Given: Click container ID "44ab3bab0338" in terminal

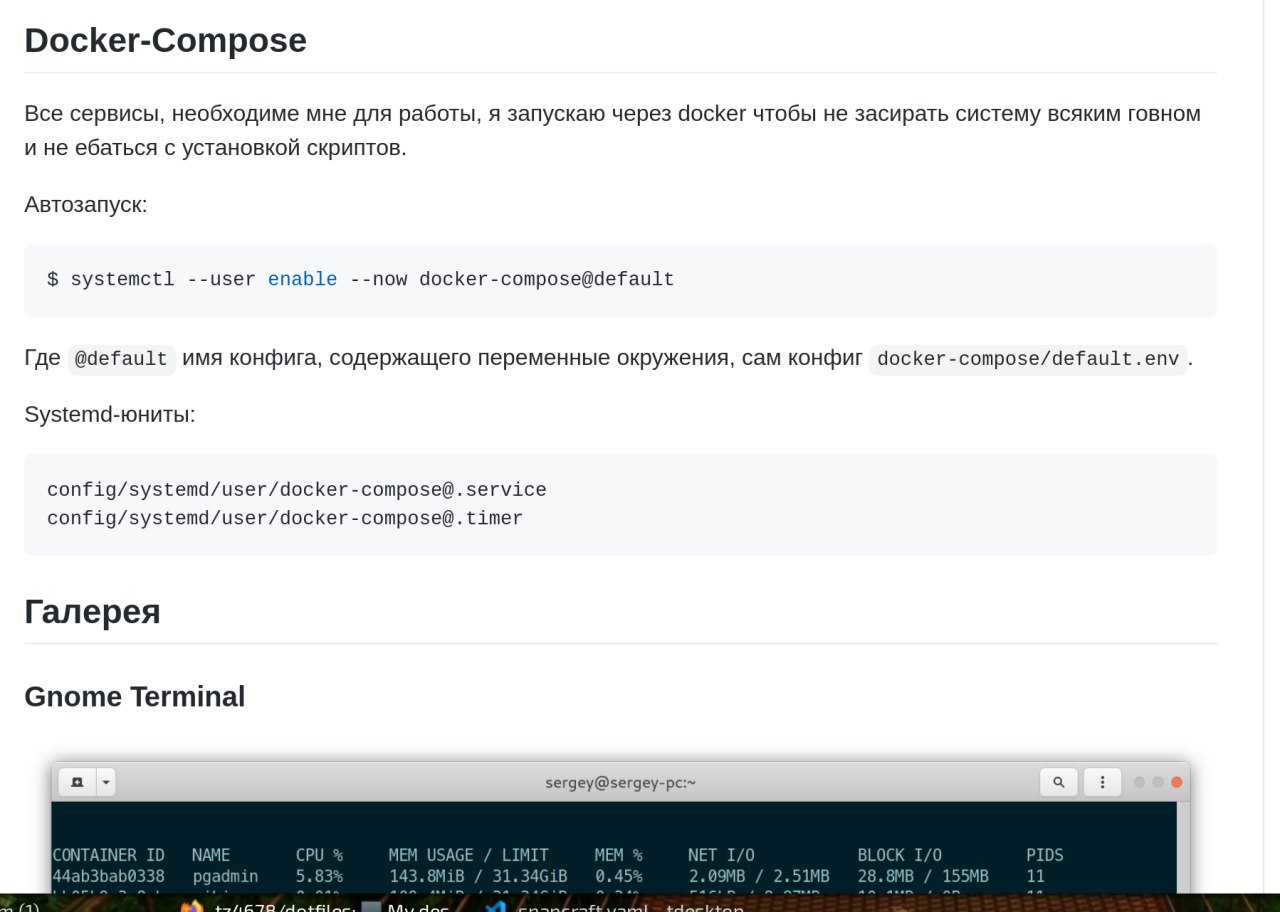Looking at the screenshot, I should pyautogui.click(x=108, y=876).
